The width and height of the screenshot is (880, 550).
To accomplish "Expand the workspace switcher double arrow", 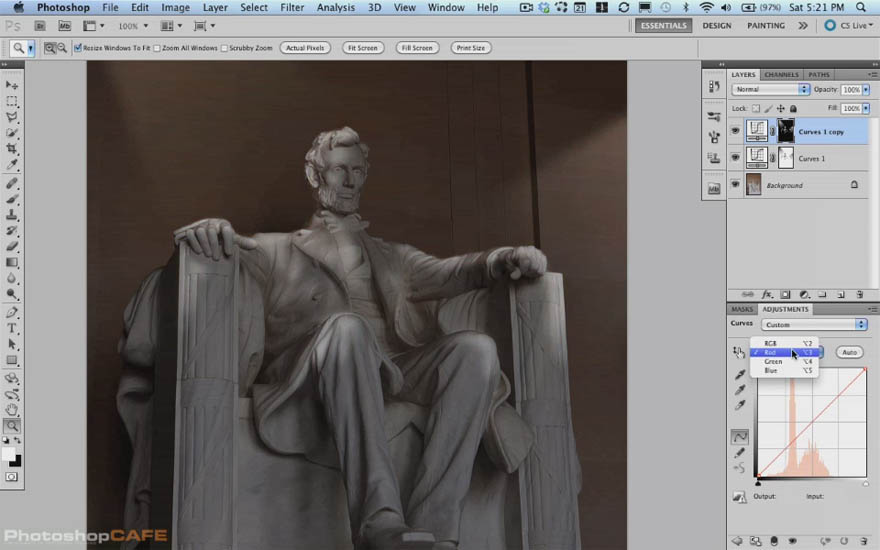I will (x=803, y=25).
